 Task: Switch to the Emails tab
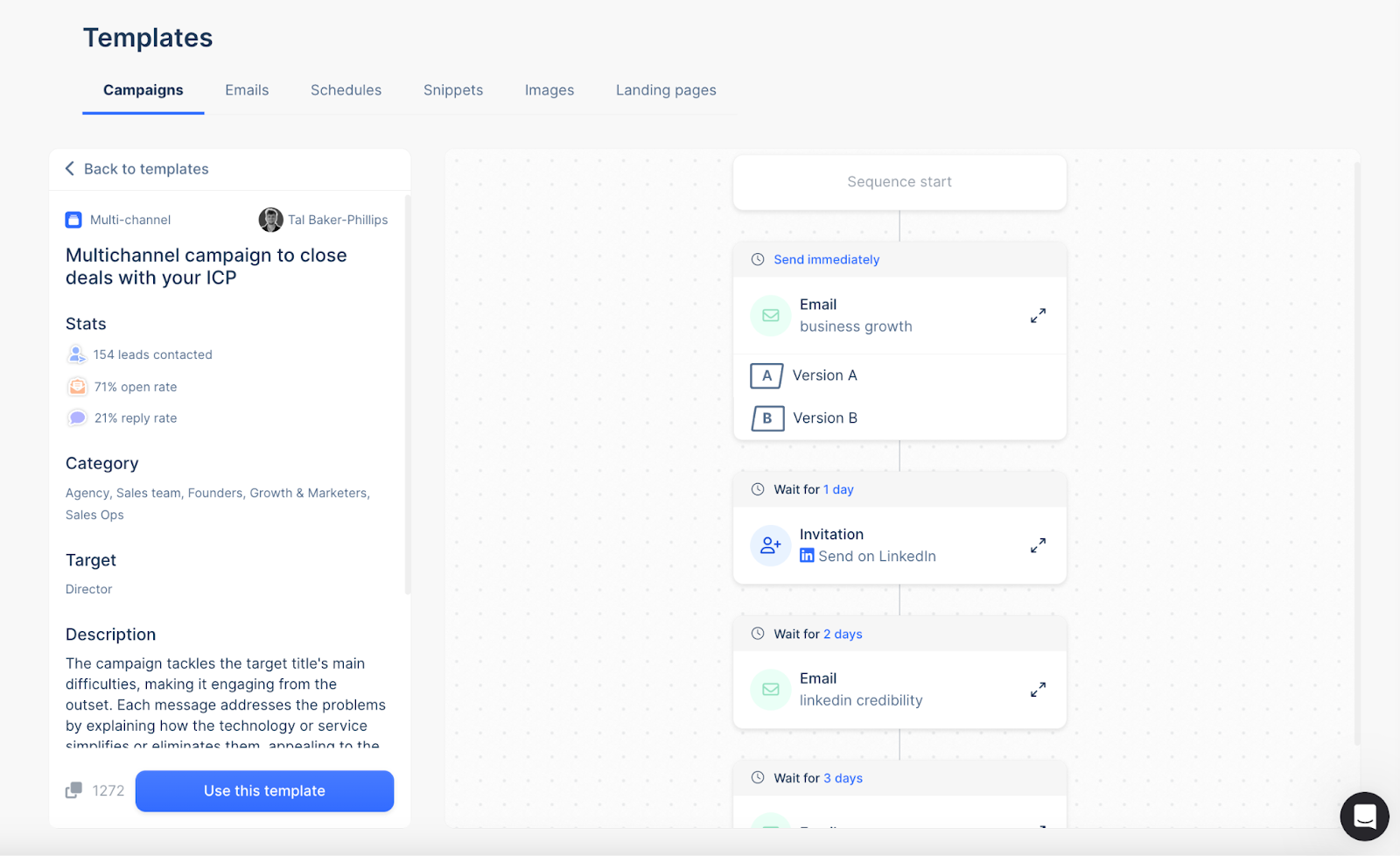(x=247, y=90)
